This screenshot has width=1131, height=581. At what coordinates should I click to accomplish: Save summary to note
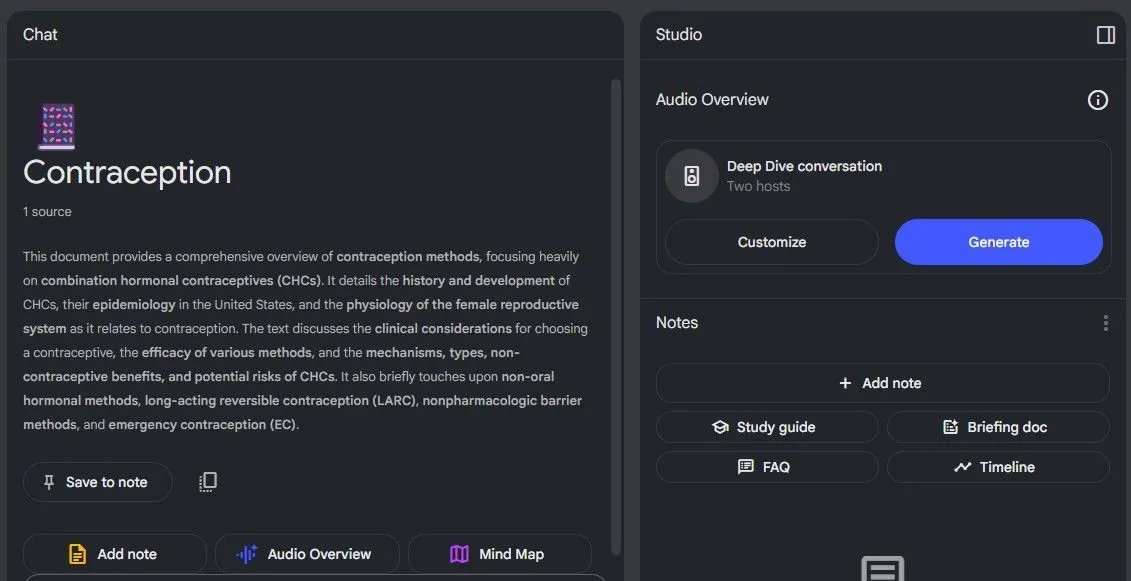click(x=97, y=482)
